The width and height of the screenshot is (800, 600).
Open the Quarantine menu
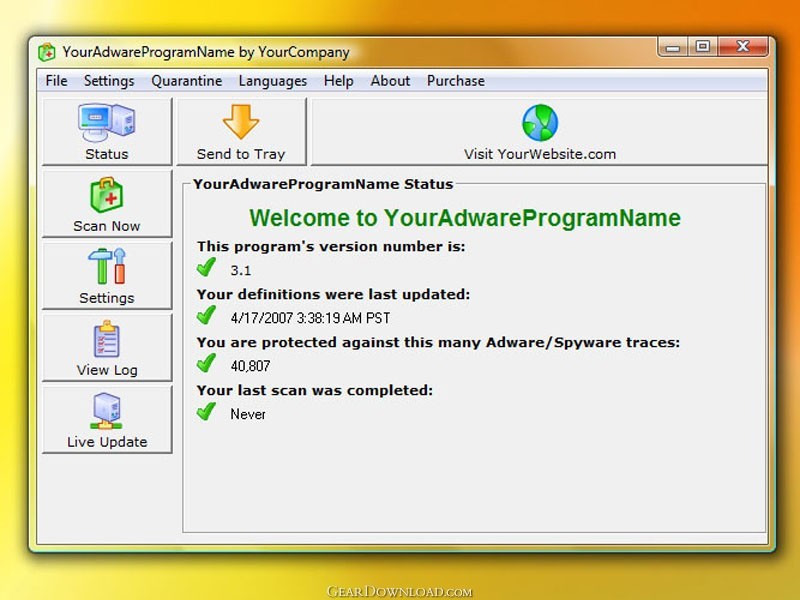pos(187,81)
